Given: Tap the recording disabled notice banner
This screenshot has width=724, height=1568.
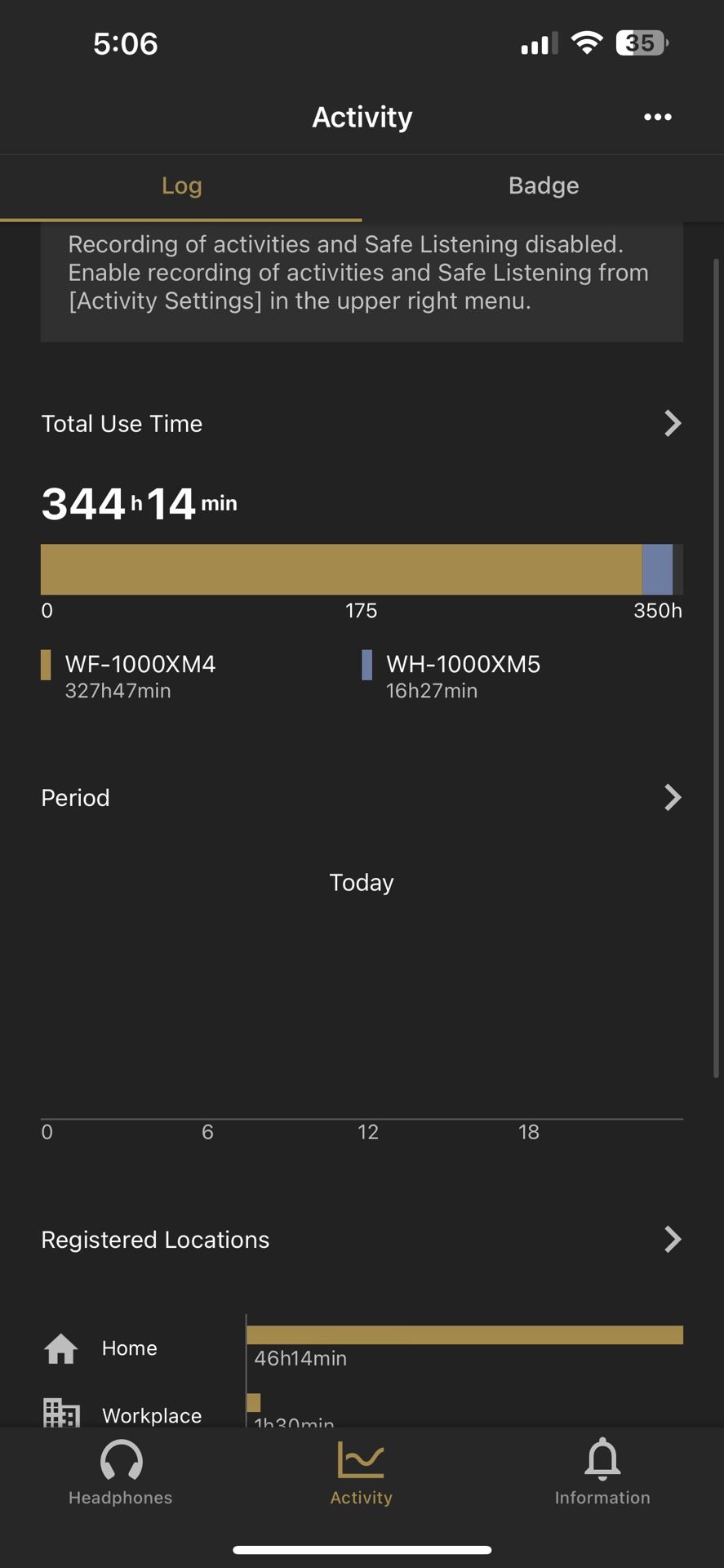Looking at the screenshot, I should point(362,282).
